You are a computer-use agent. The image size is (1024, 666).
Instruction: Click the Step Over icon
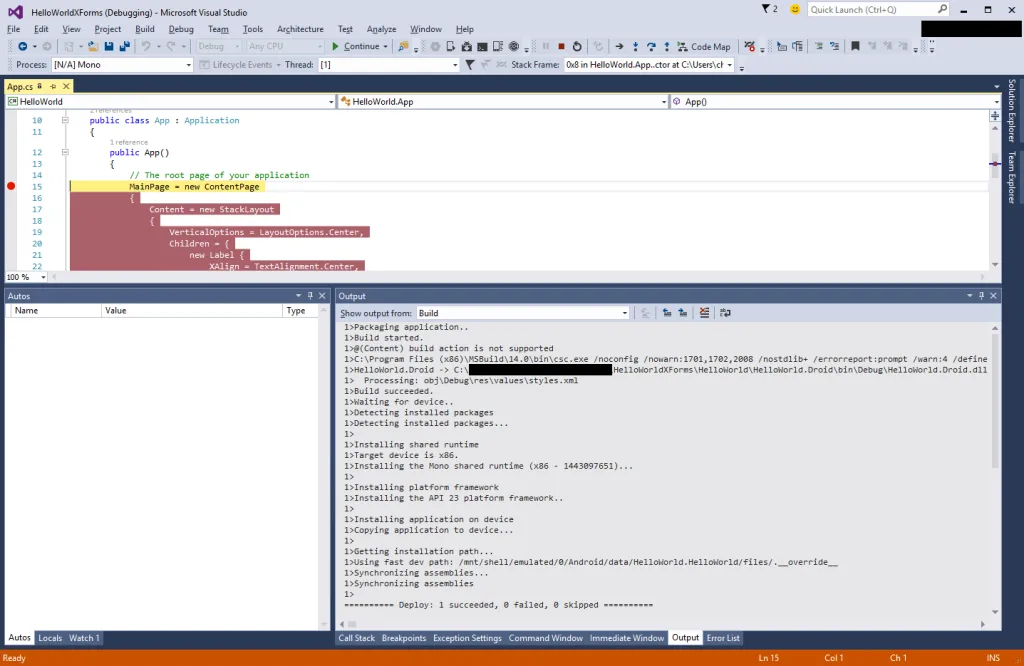point(651,46)
